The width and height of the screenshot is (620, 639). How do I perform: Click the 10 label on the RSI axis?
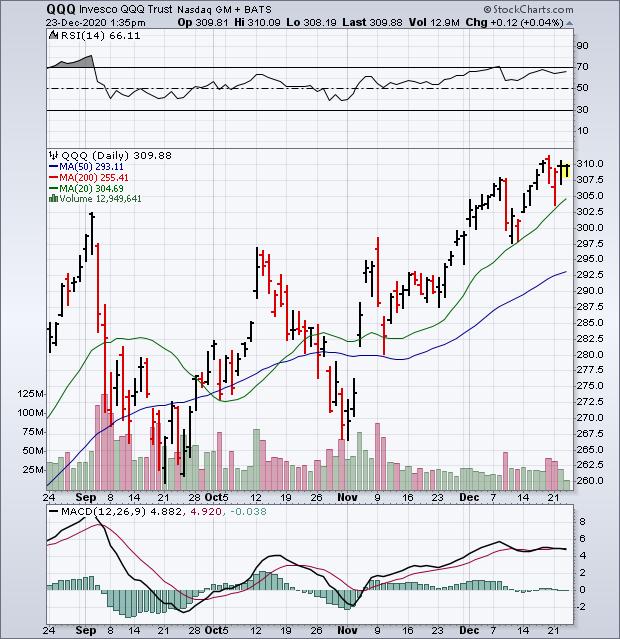pyautogui.click(x=582, y=131)
